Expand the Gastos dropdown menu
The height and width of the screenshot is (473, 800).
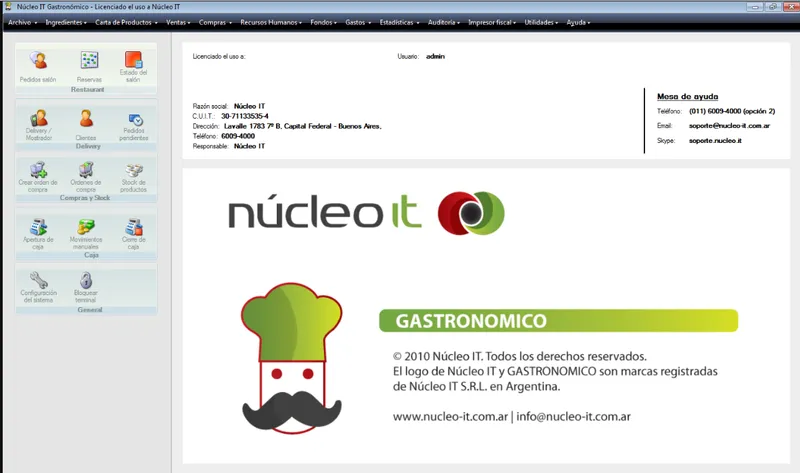tap(358, 22)
